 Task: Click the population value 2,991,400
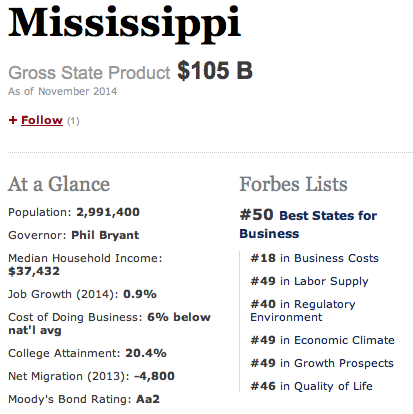coord(108,212)
